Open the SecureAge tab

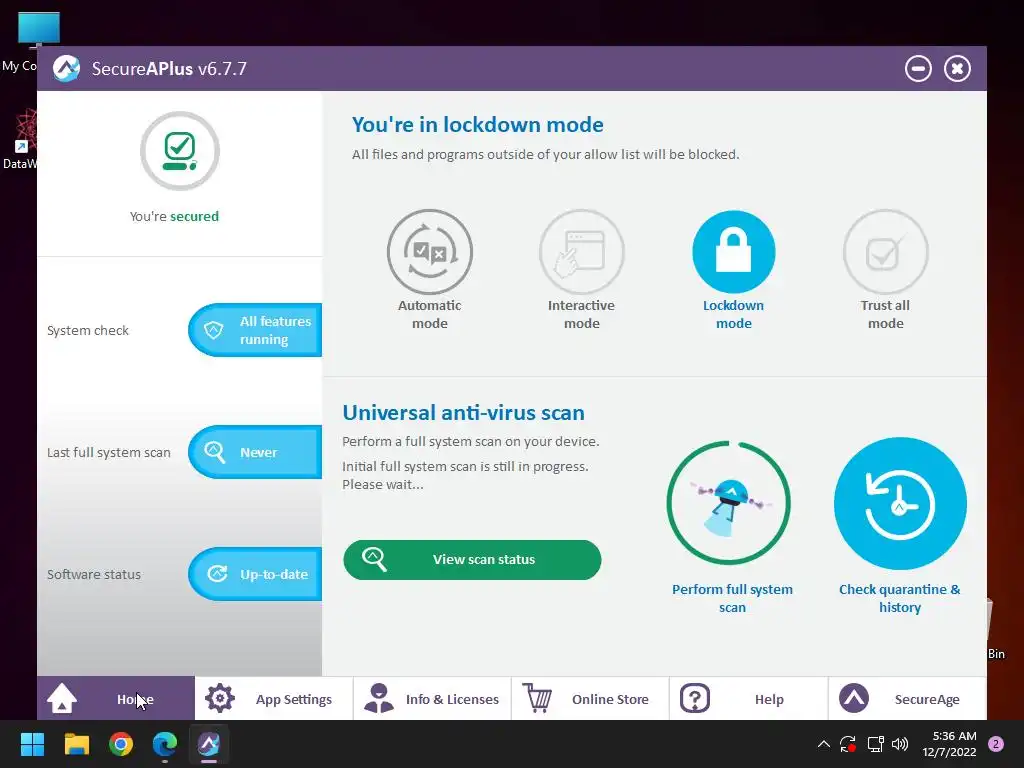[907, 699]
